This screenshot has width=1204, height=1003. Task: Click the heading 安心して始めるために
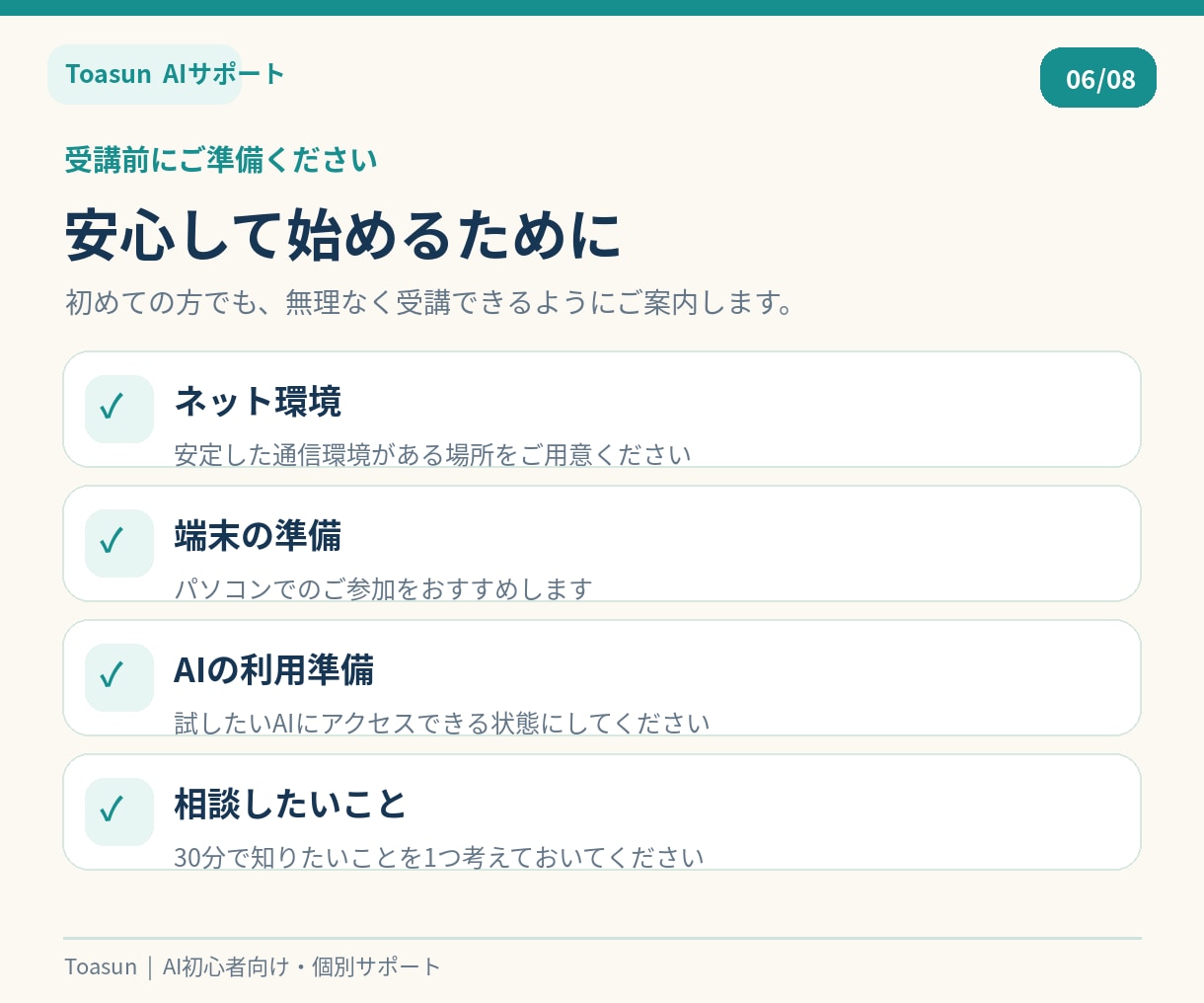pos(343,236)
